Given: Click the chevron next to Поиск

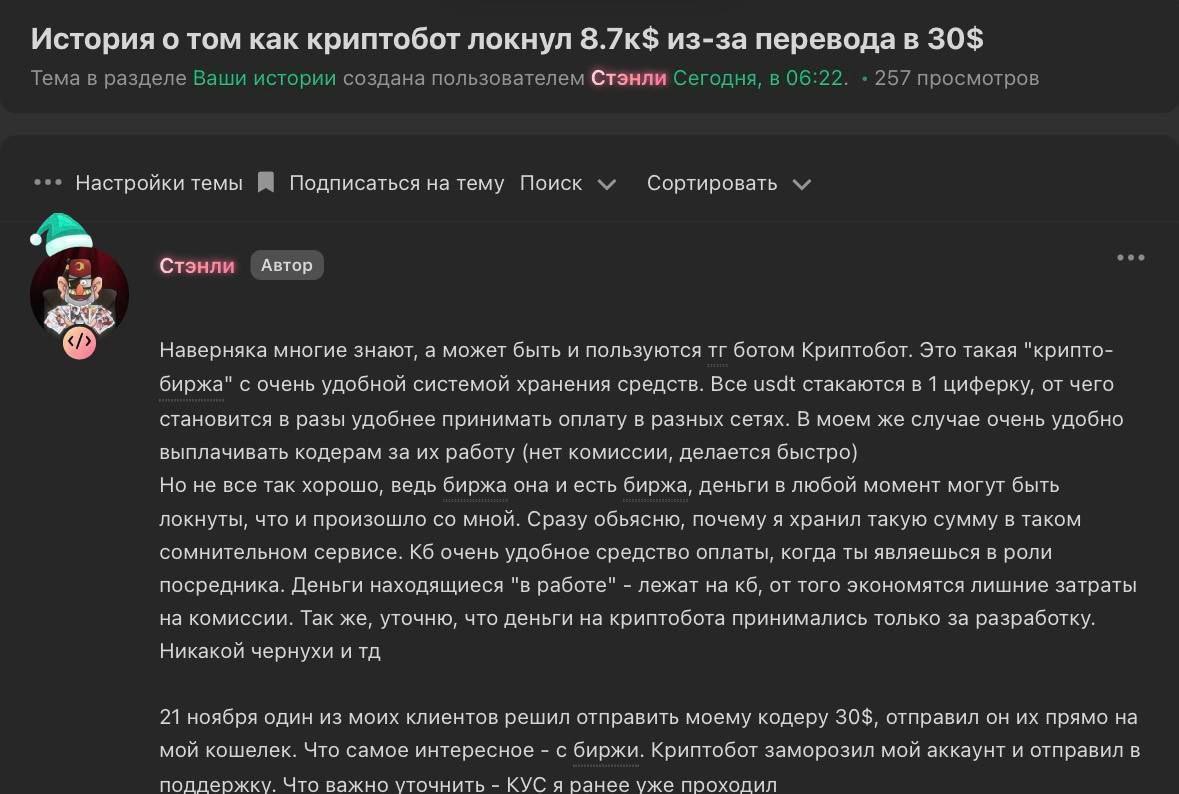Looking at the screenshot, I should (x=607, y=184).
